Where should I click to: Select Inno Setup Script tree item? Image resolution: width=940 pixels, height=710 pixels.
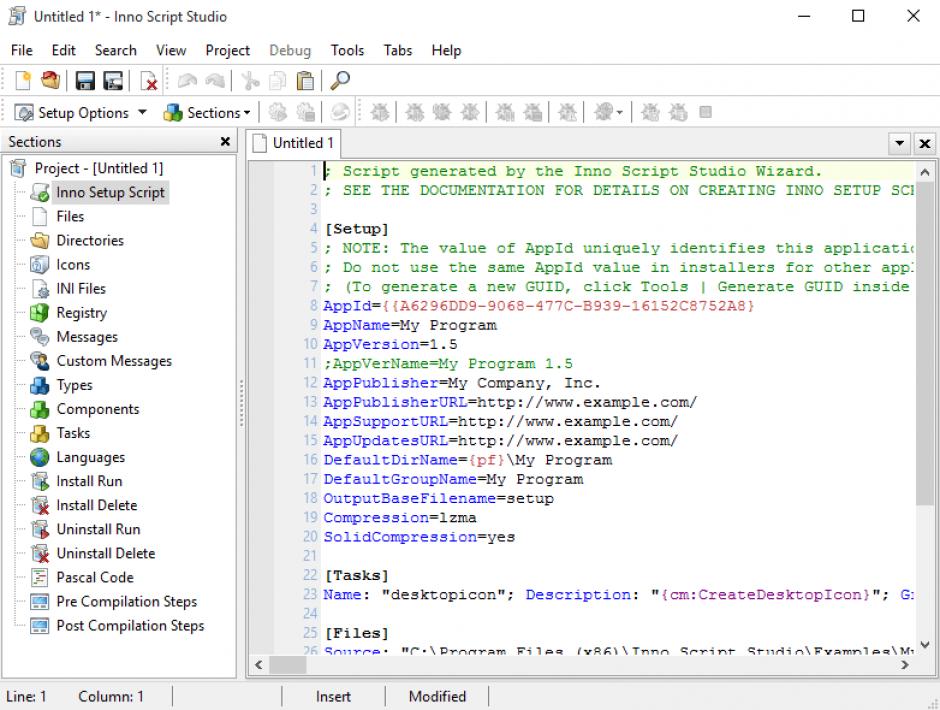(x=110, y=192)
